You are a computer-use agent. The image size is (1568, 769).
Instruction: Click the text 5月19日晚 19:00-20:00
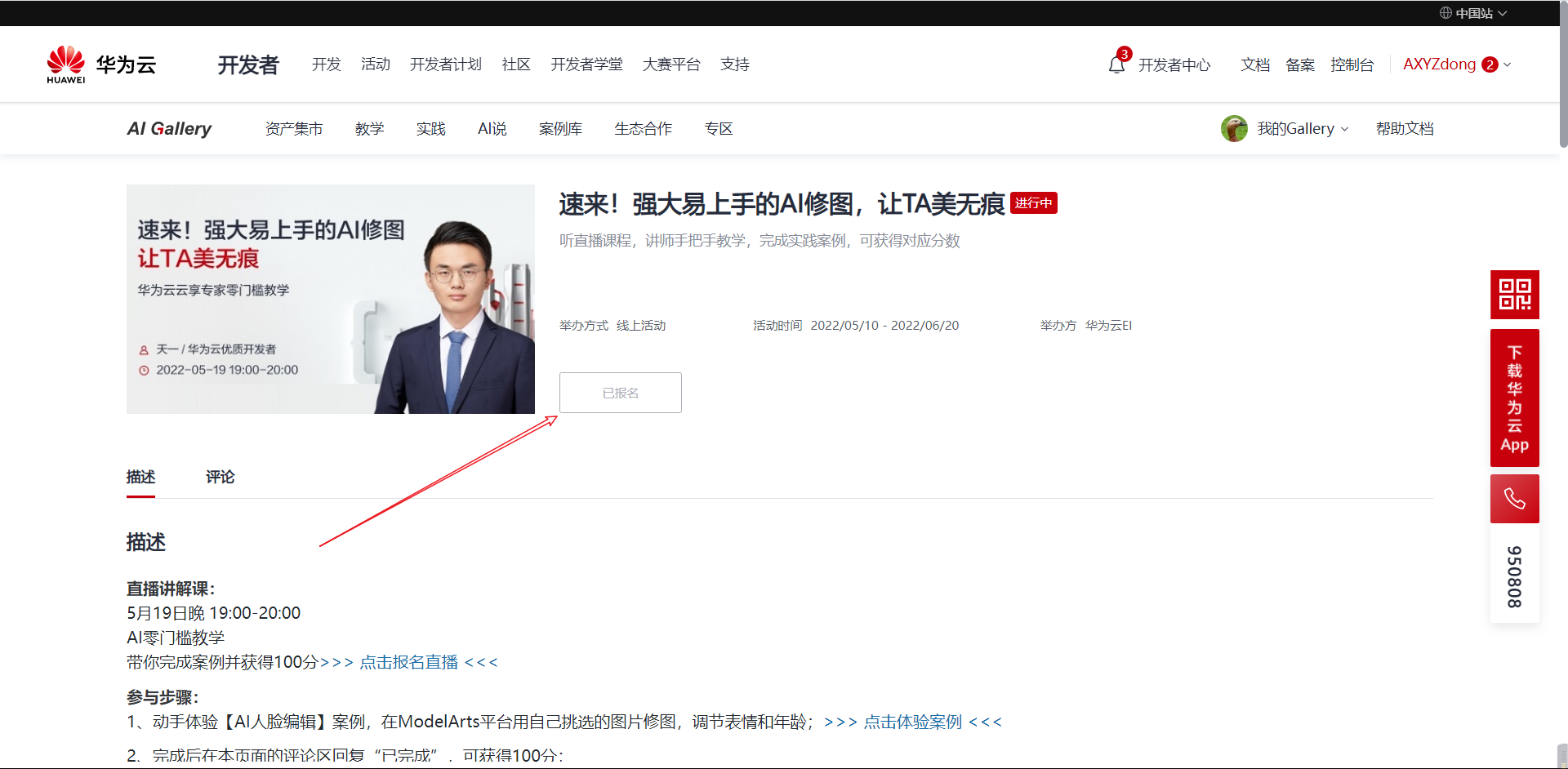214,613
